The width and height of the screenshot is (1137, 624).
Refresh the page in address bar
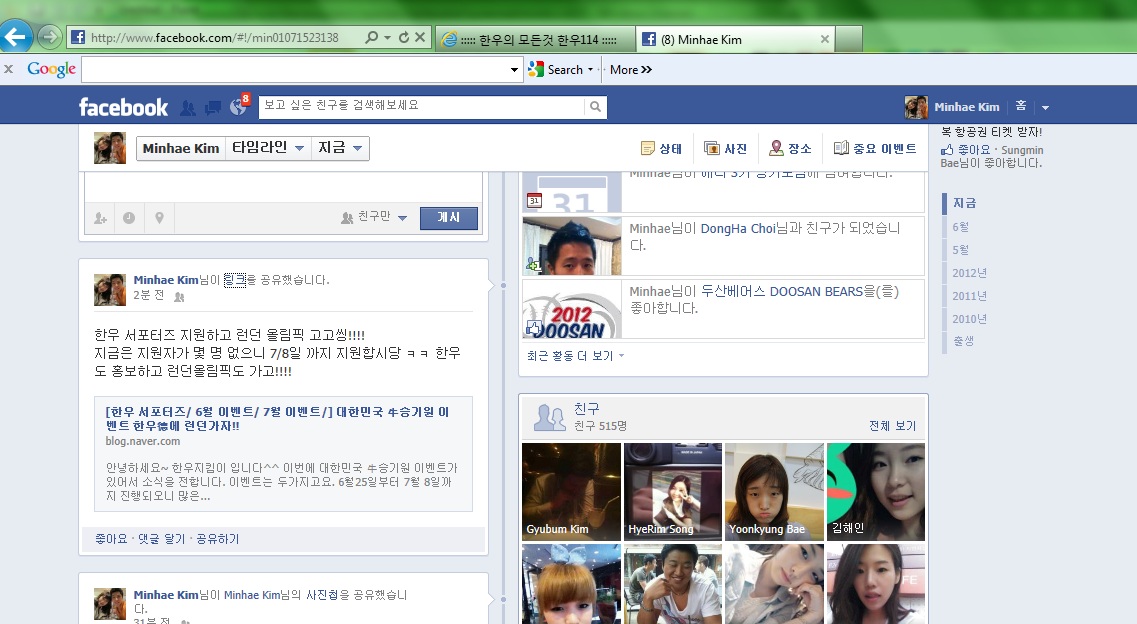pyautogui.click(x=404, y=37)
